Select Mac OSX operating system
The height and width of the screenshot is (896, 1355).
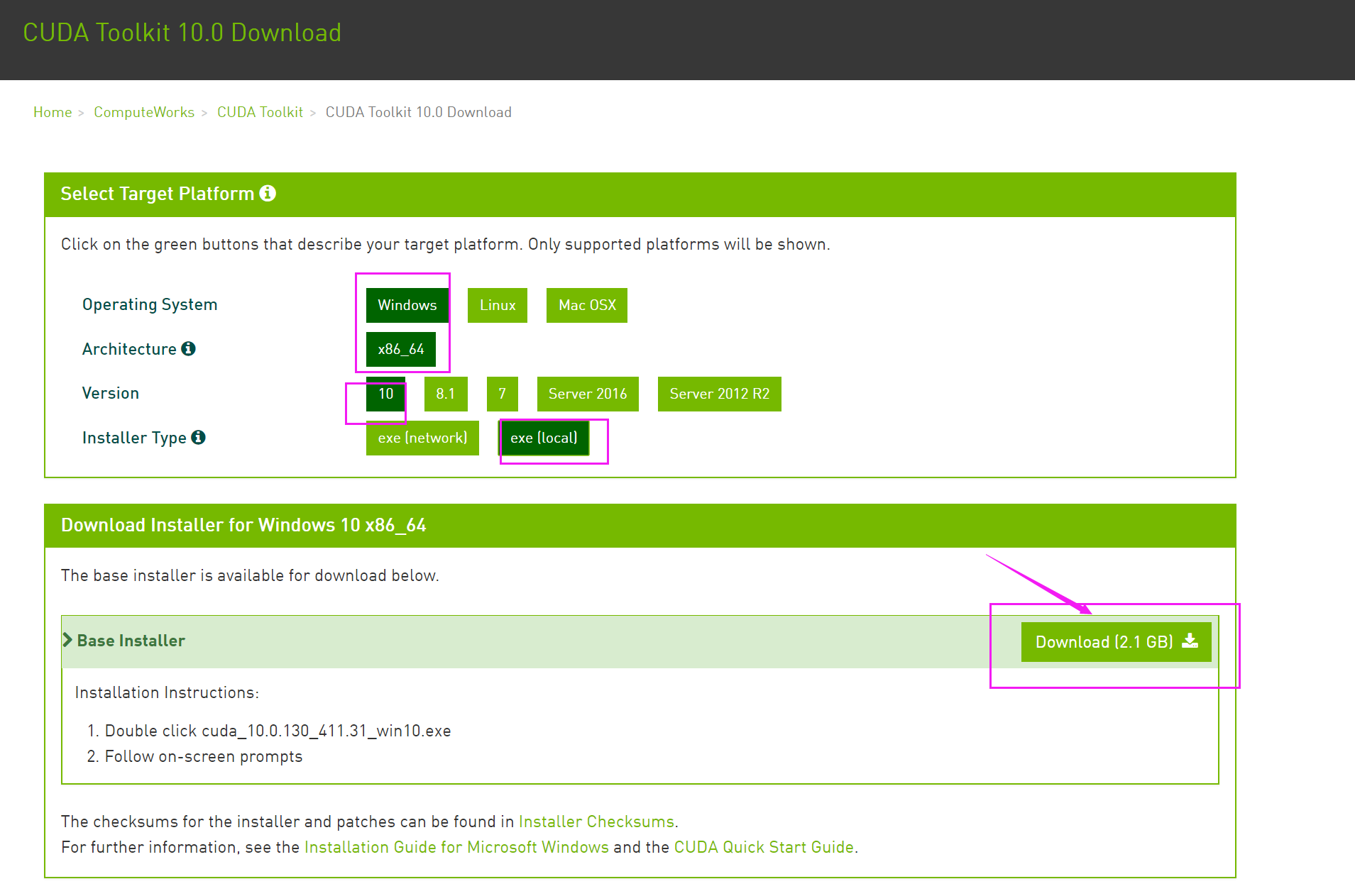click(x=587, y=305)
